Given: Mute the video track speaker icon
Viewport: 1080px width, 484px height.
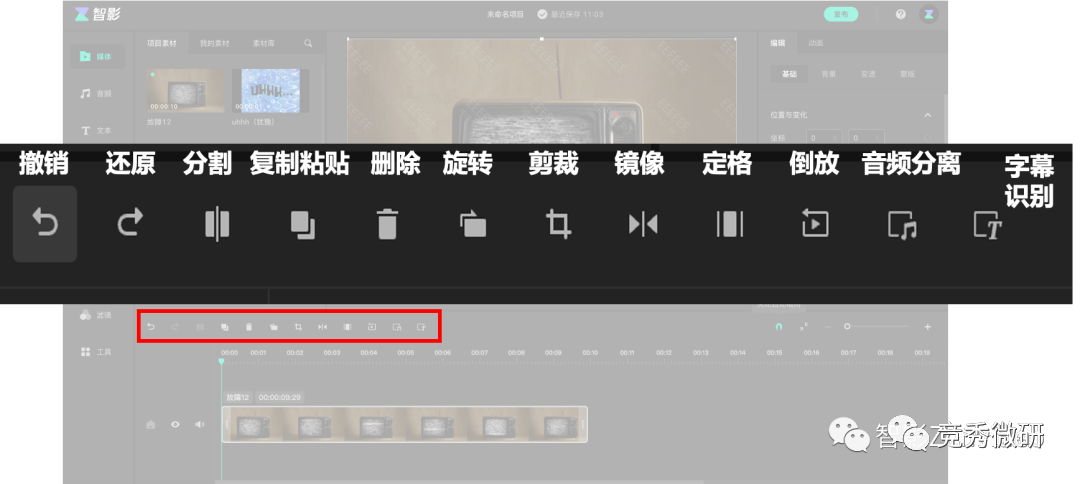Looking at the screenshot, I should (199, 424).
